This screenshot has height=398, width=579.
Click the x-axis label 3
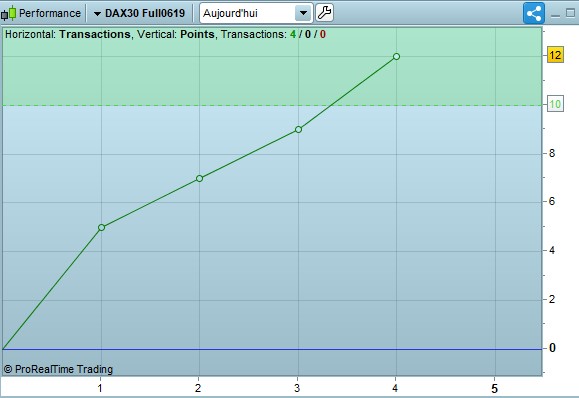click(x=297, y=388)
